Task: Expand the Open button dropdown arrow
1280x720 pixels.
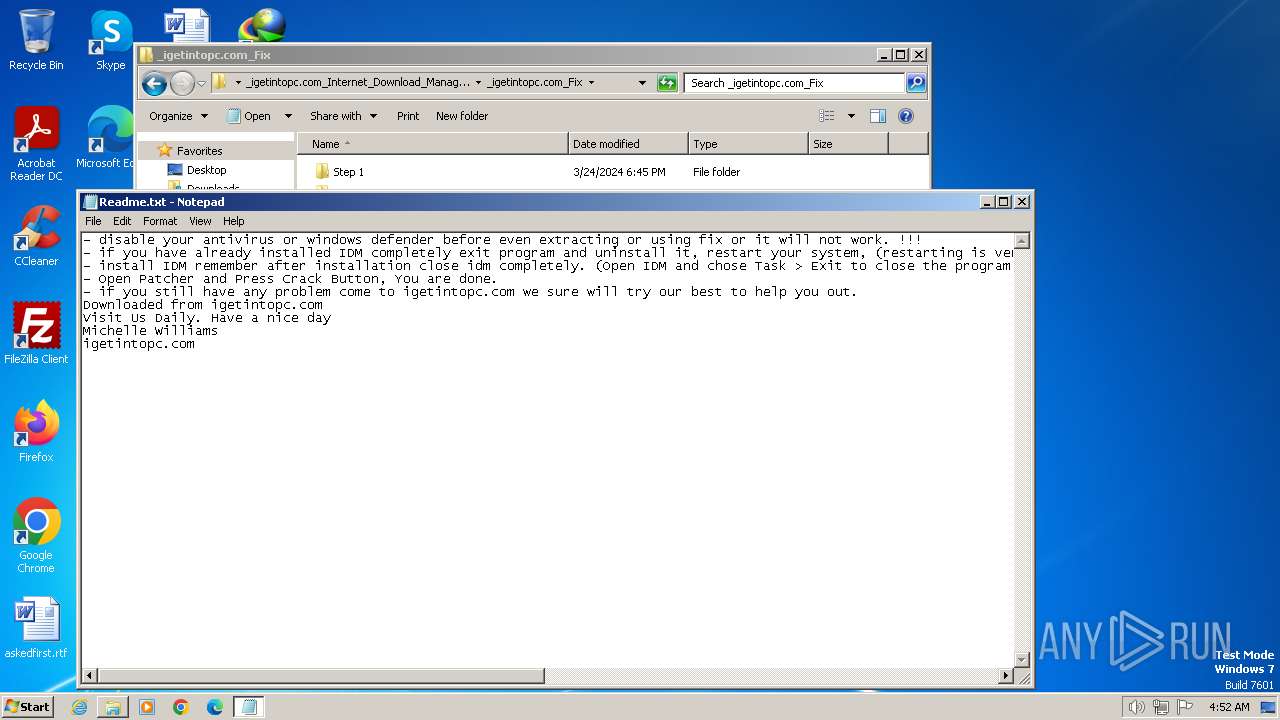Action: click(x=288, y=116)
